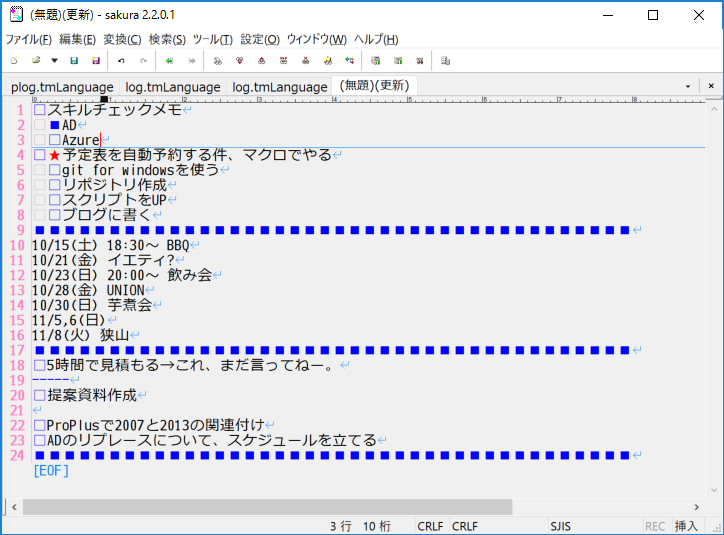The image size is (724, 535).
Task: Open the type settings list icon
Action: [x=375, y=60]
